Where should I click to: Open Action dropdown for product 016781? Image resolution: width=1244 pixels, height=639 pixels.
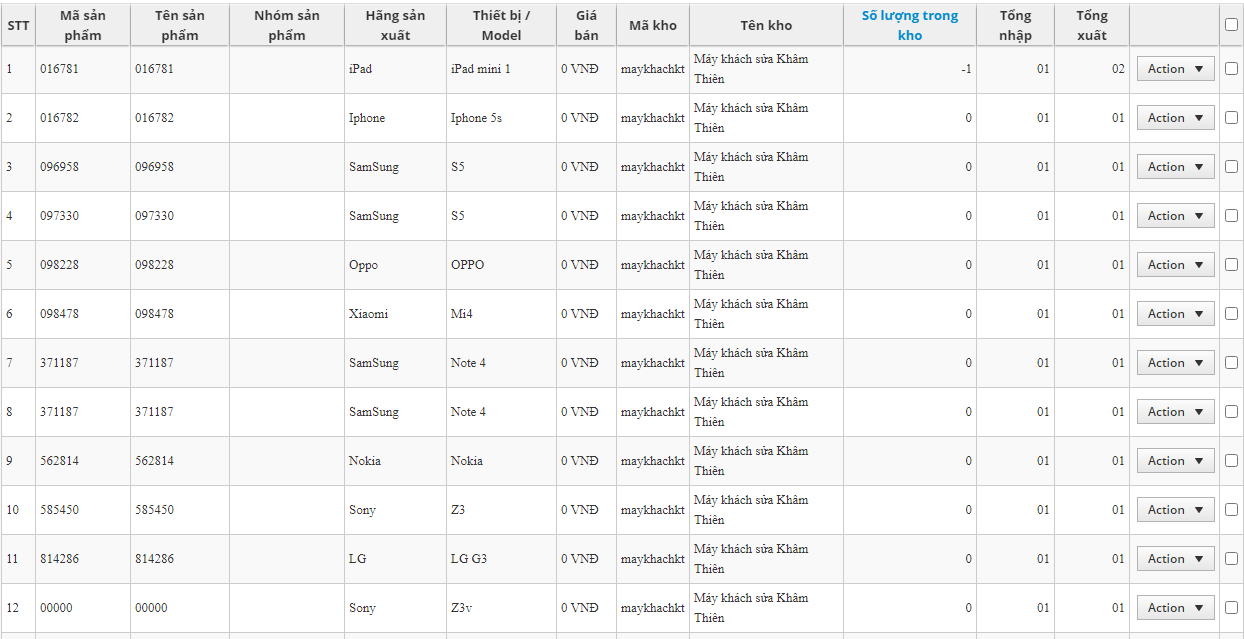tap(1175, 69)
